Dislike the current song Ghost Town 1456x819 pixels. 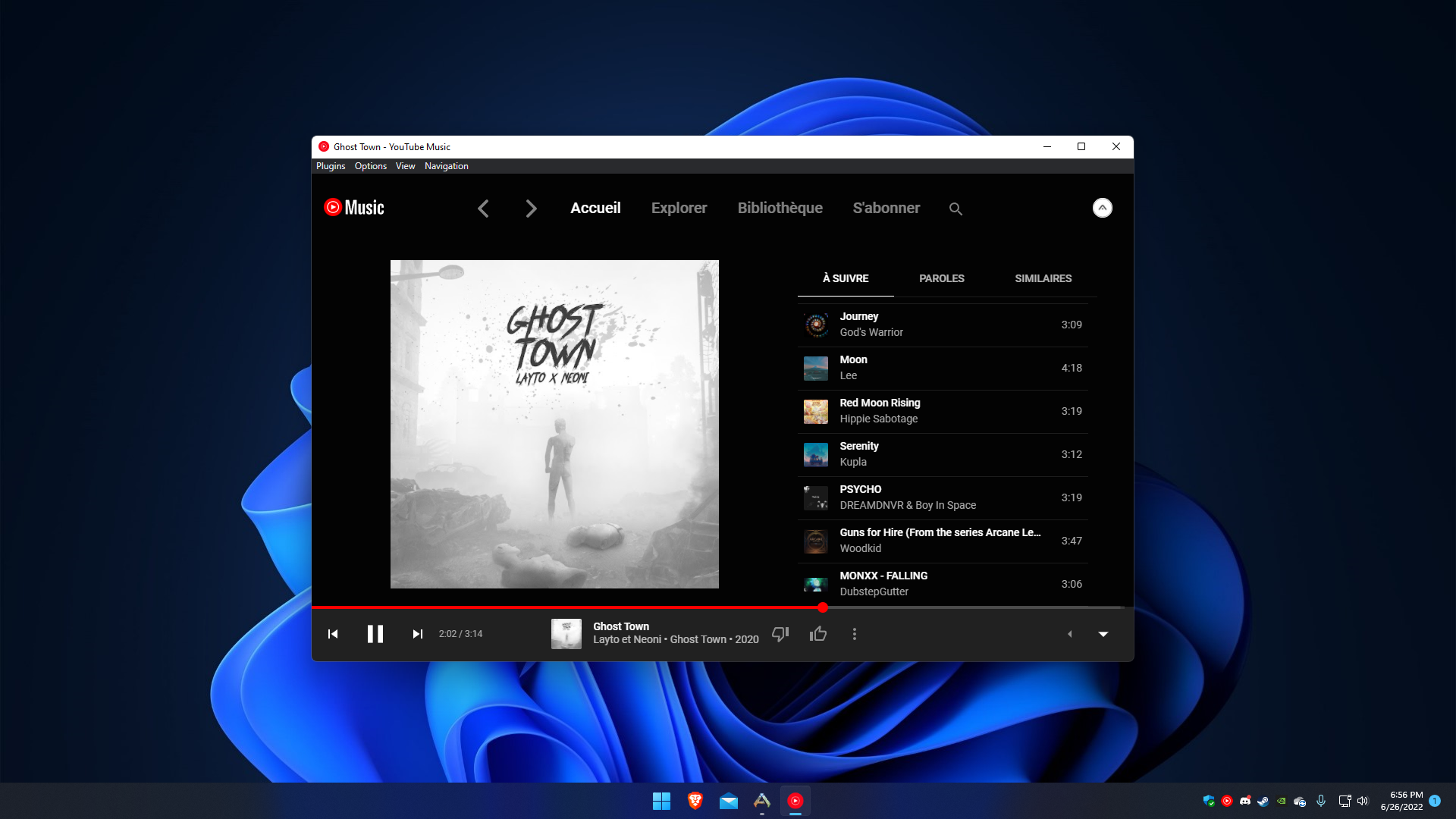pos(780,633)
